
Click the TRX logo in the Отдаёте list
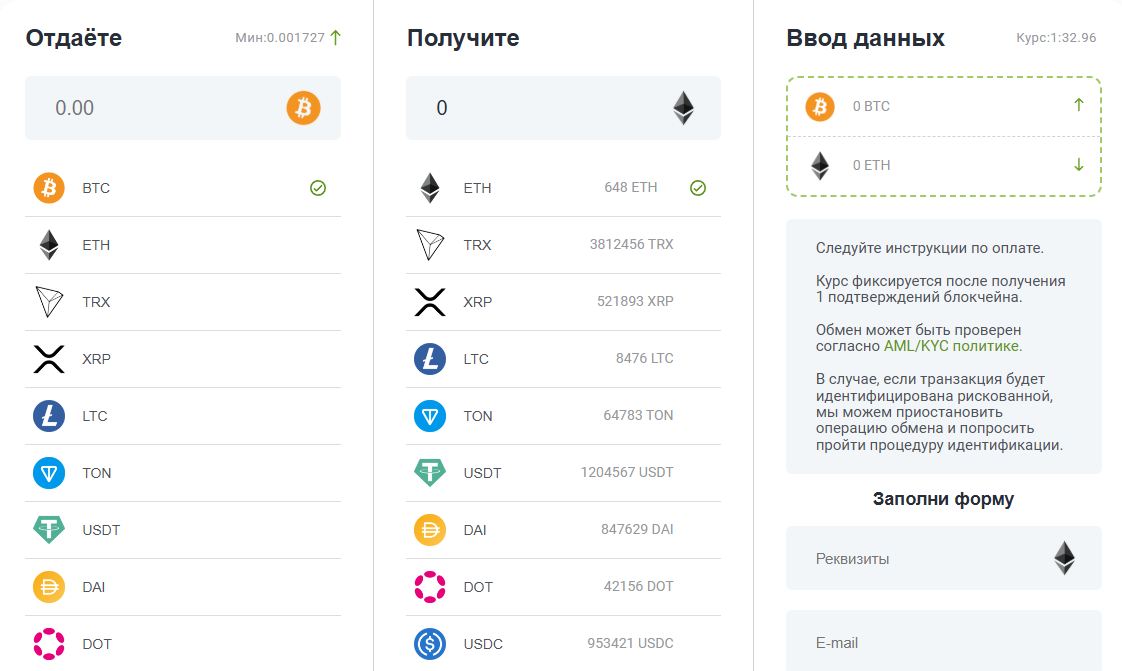coord(49,302)
